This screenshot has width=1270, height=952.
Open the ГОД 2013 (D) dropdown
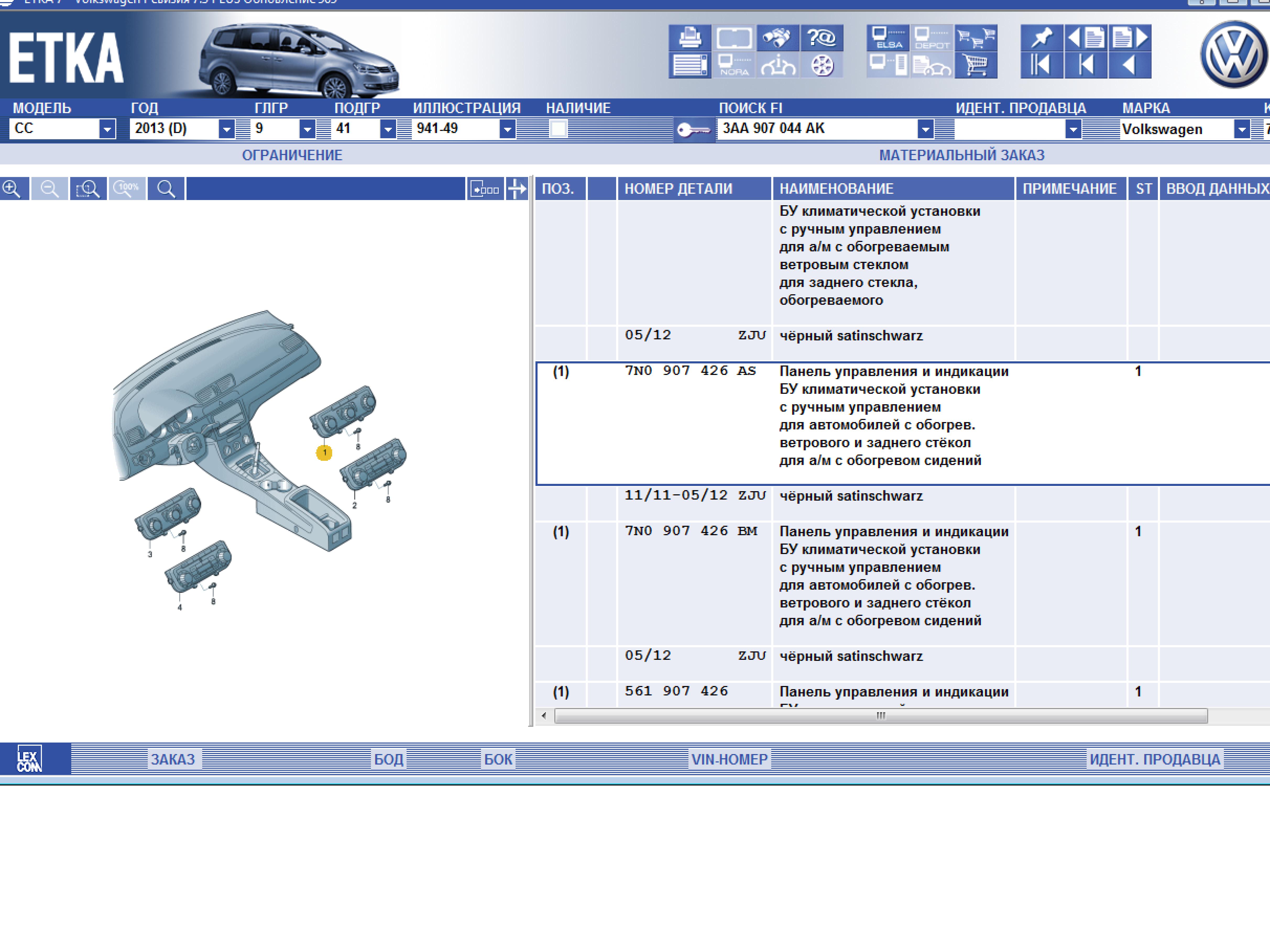227,129
